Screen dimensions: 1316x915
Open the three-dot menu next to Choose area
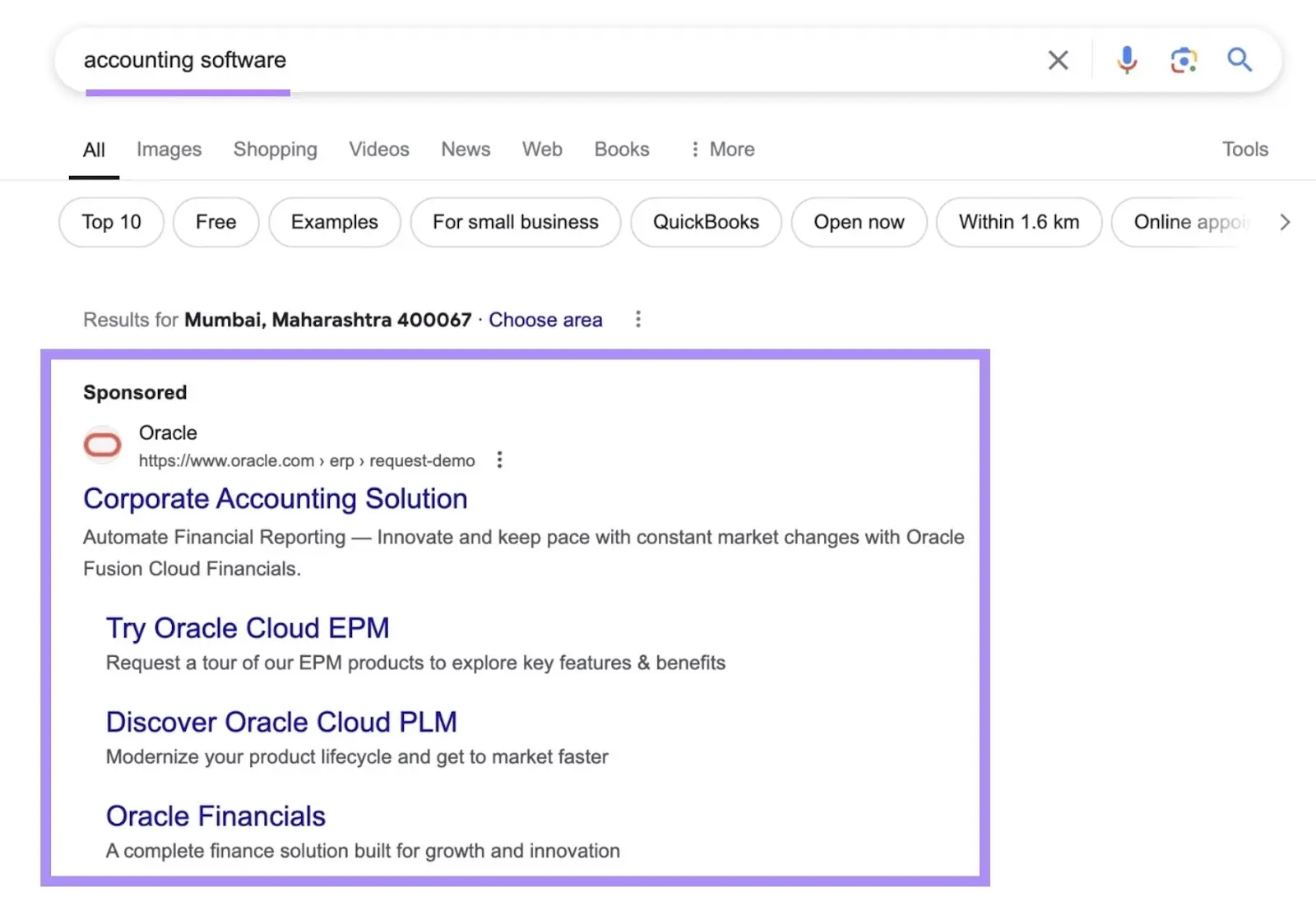coord(638,319)
